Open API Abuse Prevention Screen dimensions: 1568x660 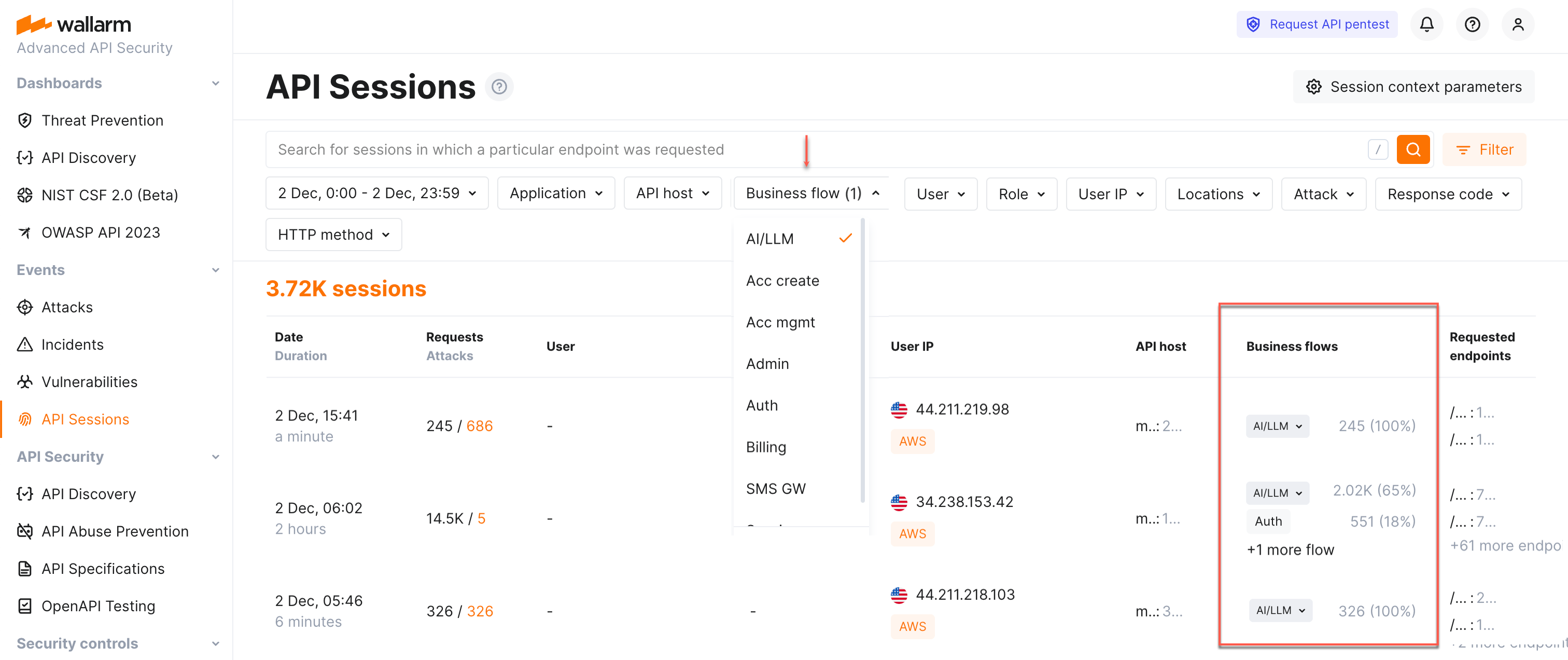click(115, 531)
